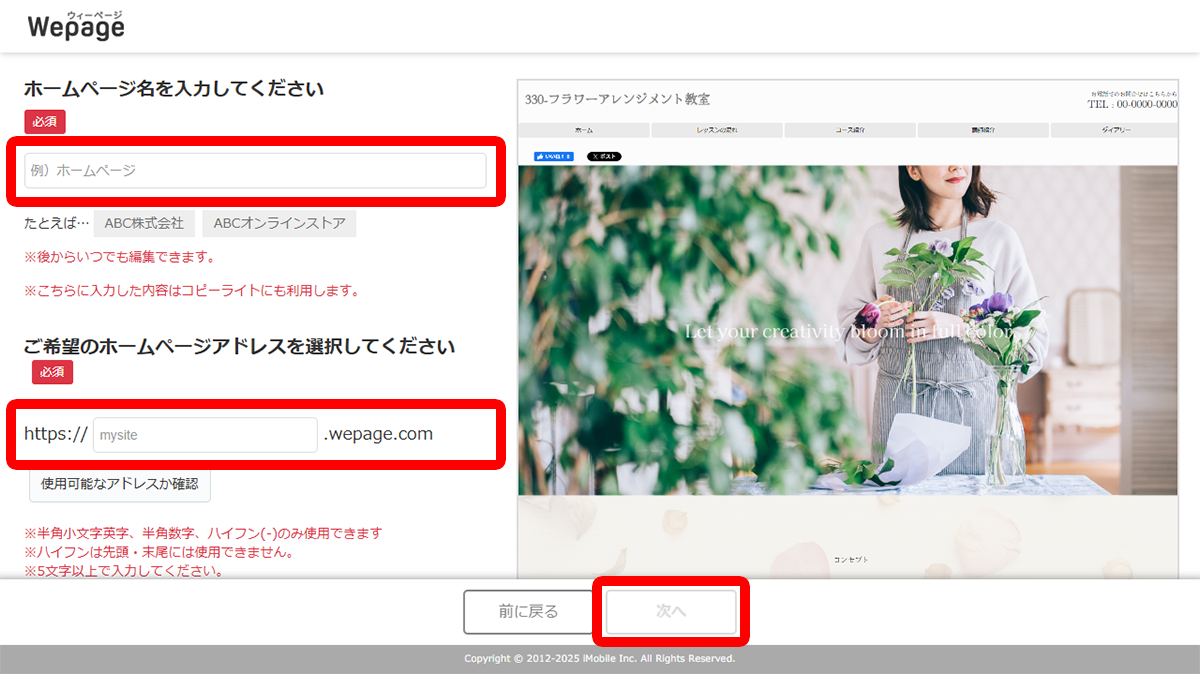The height and width of the screenshot is (674, 1200).
Task: Switch to the コース紹介 preview tab
Action: pyautogui.click(x=849, y=129)
